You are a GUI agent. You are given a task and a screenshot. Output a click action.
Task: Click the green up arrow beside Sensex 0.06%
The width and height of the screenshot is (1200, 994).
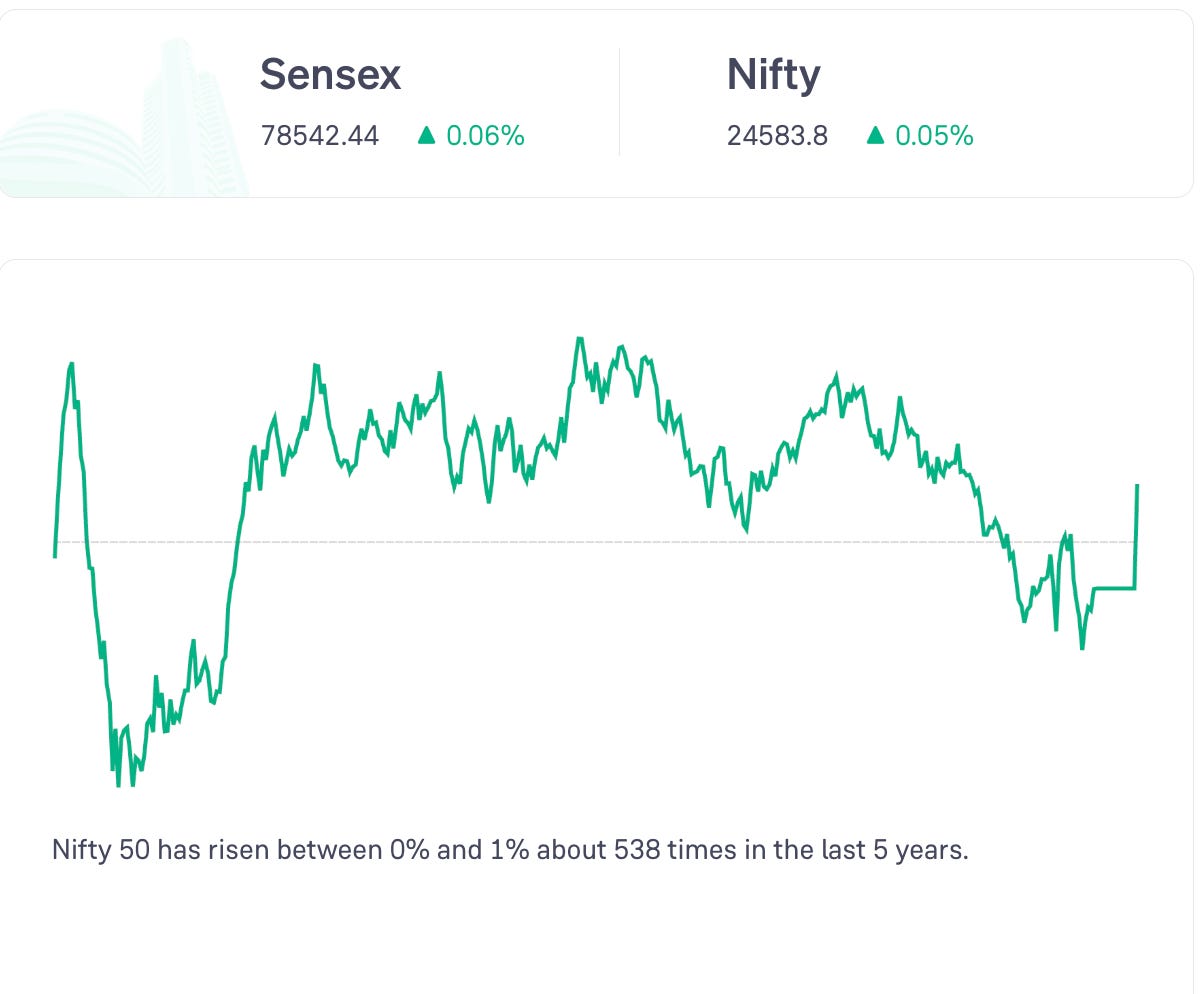(427, 135)
